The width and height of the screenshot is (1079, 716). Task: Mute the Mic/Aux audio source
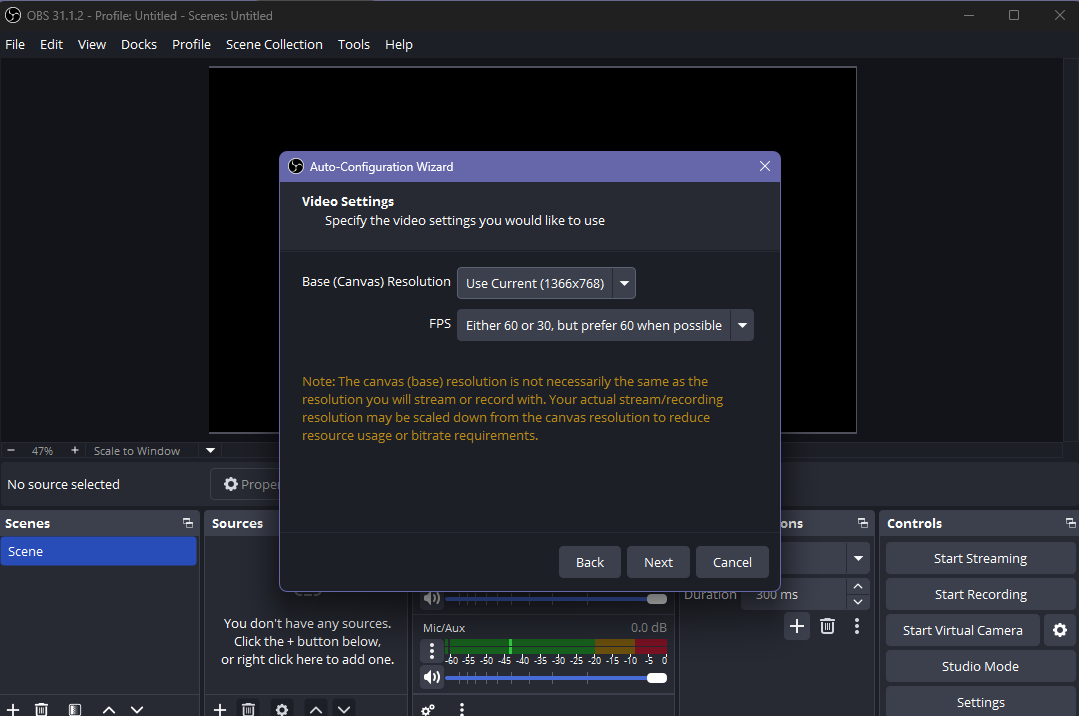431,677
